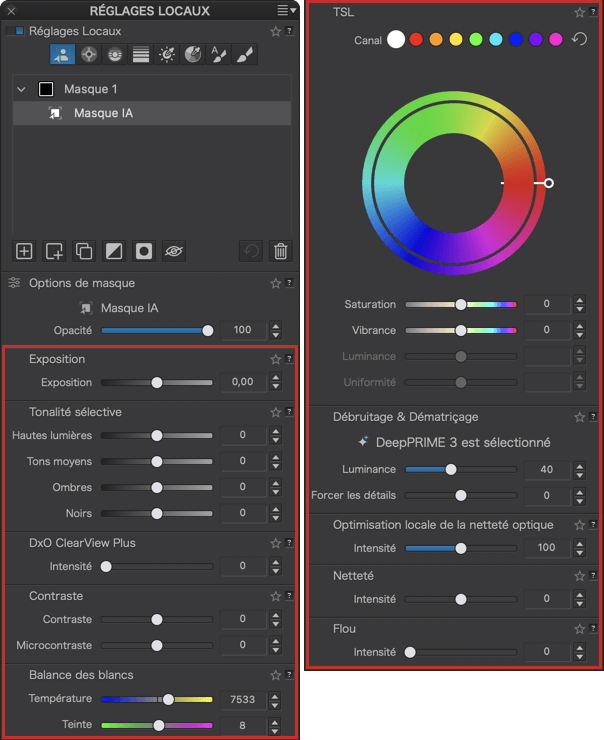Add a new mask with the plus button

[24, 251]
